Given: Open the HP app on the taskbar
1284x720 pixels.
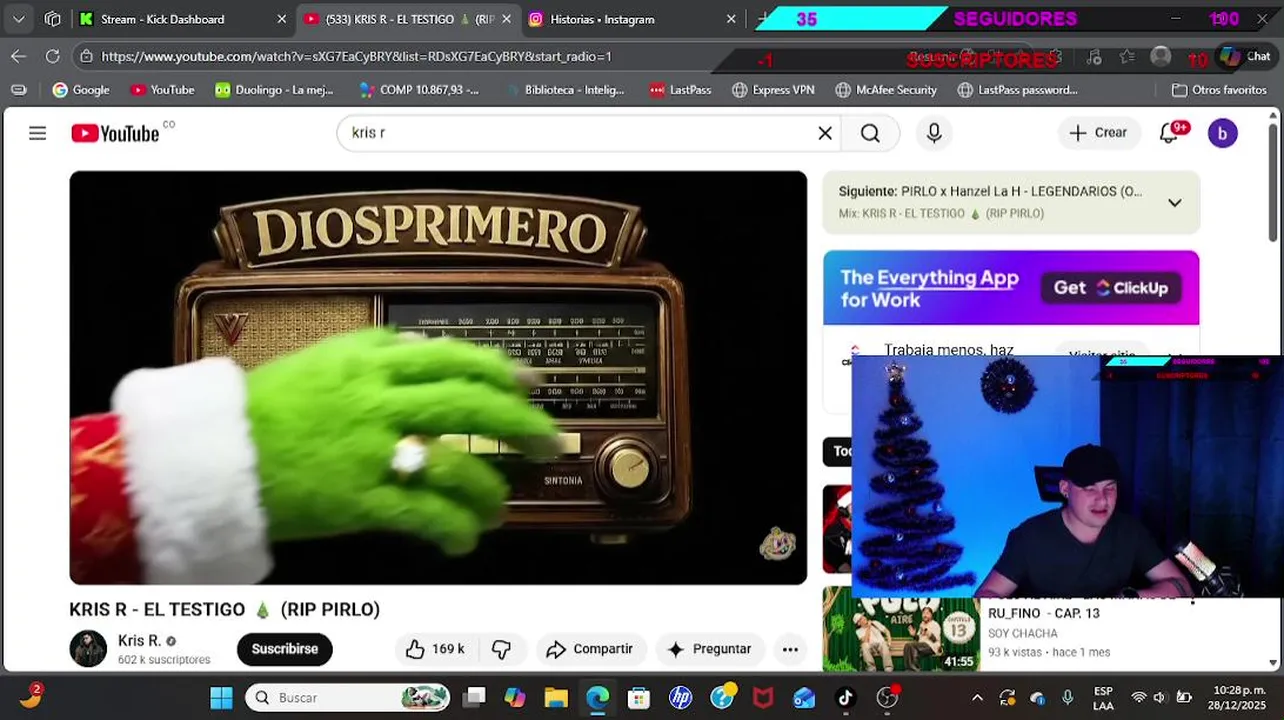Looking at the screenshot, I should pos(680,698).
